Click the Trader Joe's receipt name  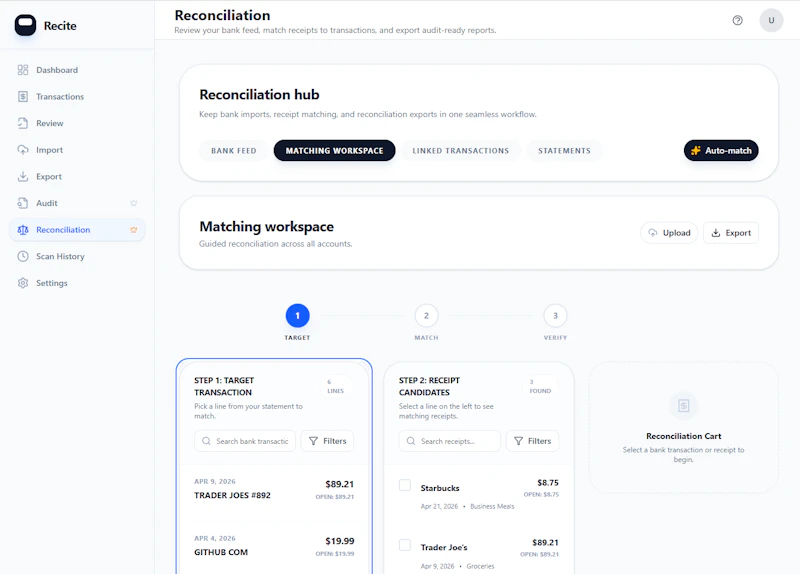(x=444, y=547)
